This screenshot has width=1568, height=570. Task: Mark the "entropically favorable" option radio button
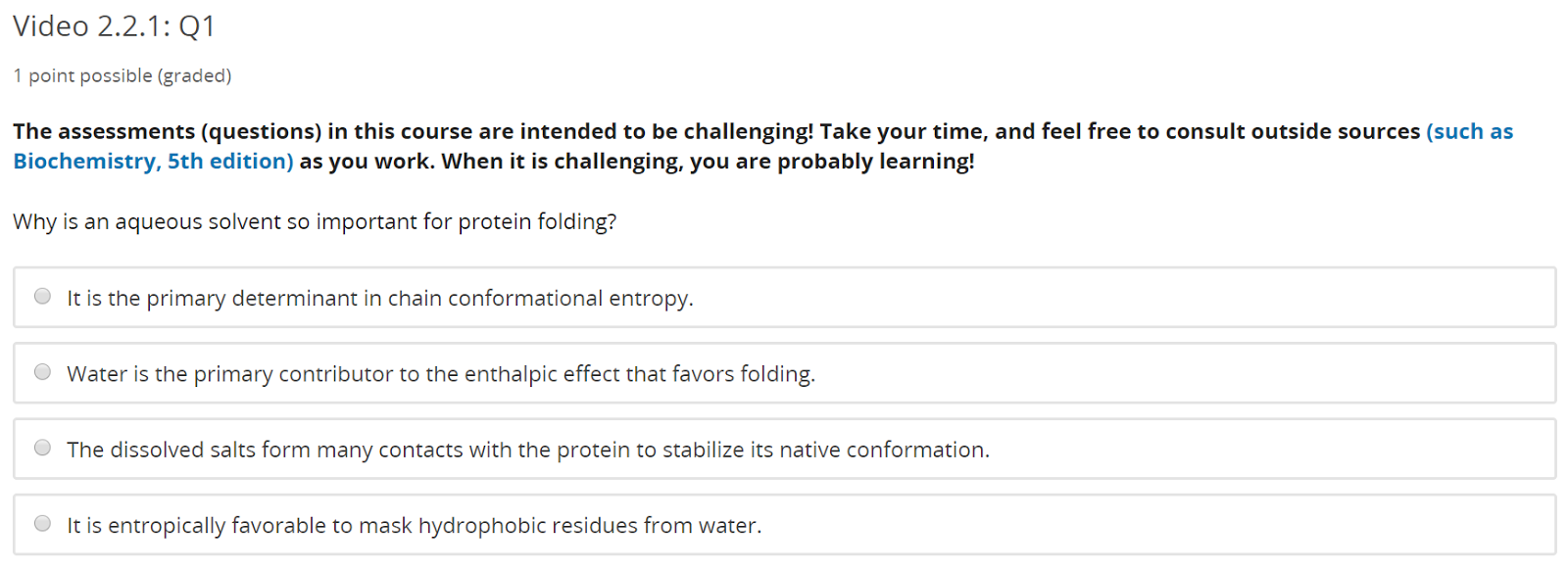point(42,523)
